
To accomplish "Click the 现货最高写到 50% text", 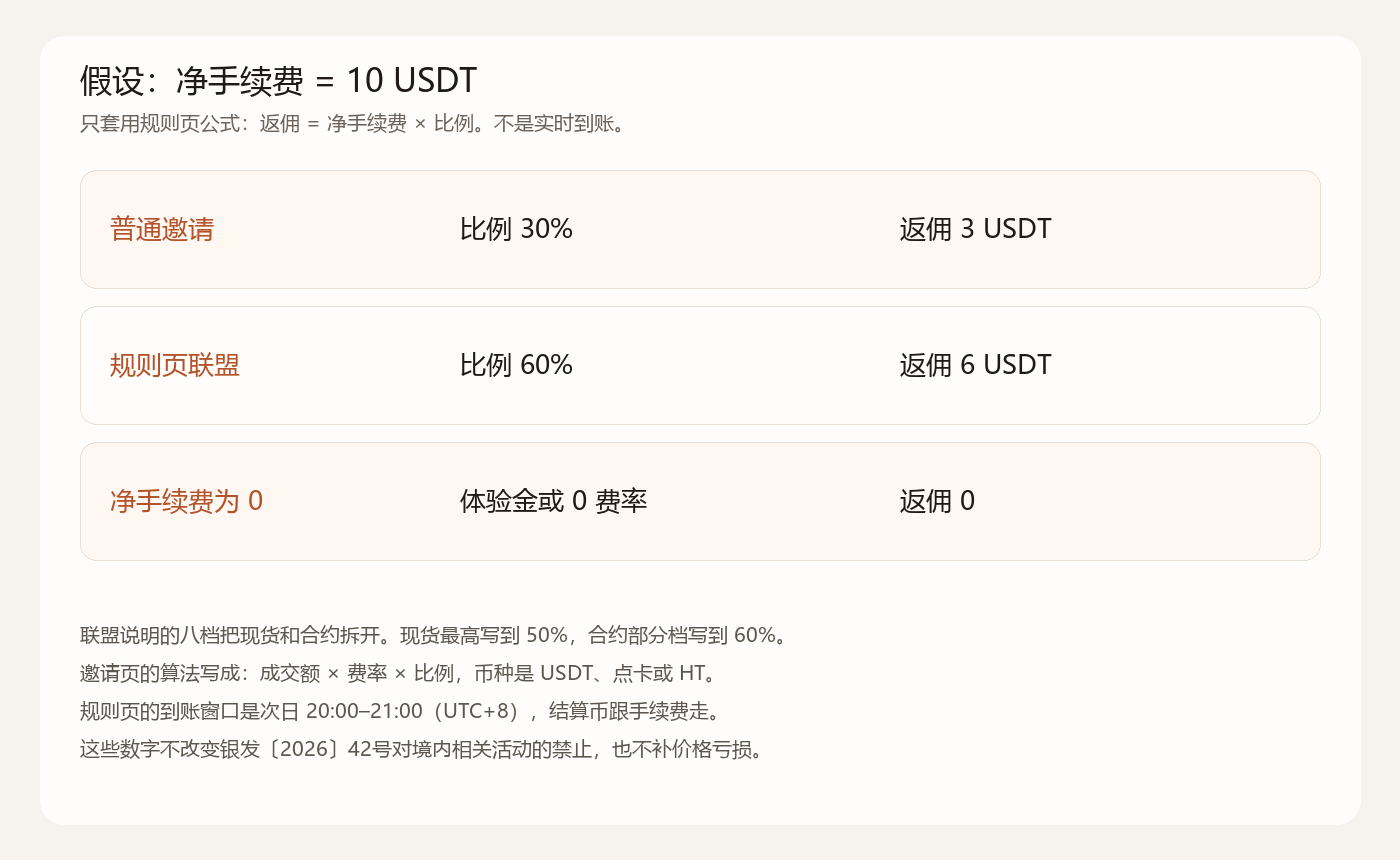I will click(484, 635).
